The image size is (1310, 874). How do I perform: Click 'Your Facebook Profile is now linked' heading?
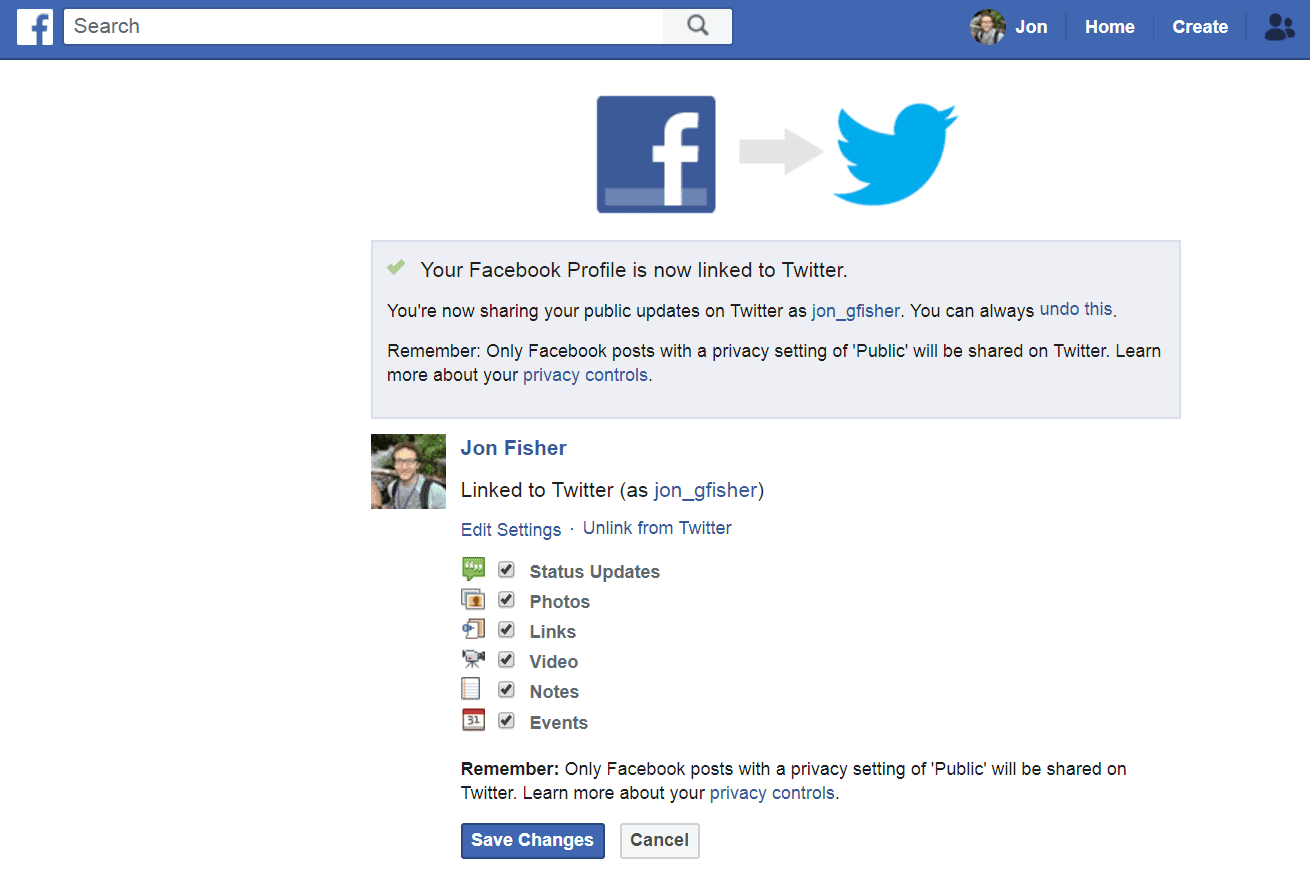click(634, 270)
